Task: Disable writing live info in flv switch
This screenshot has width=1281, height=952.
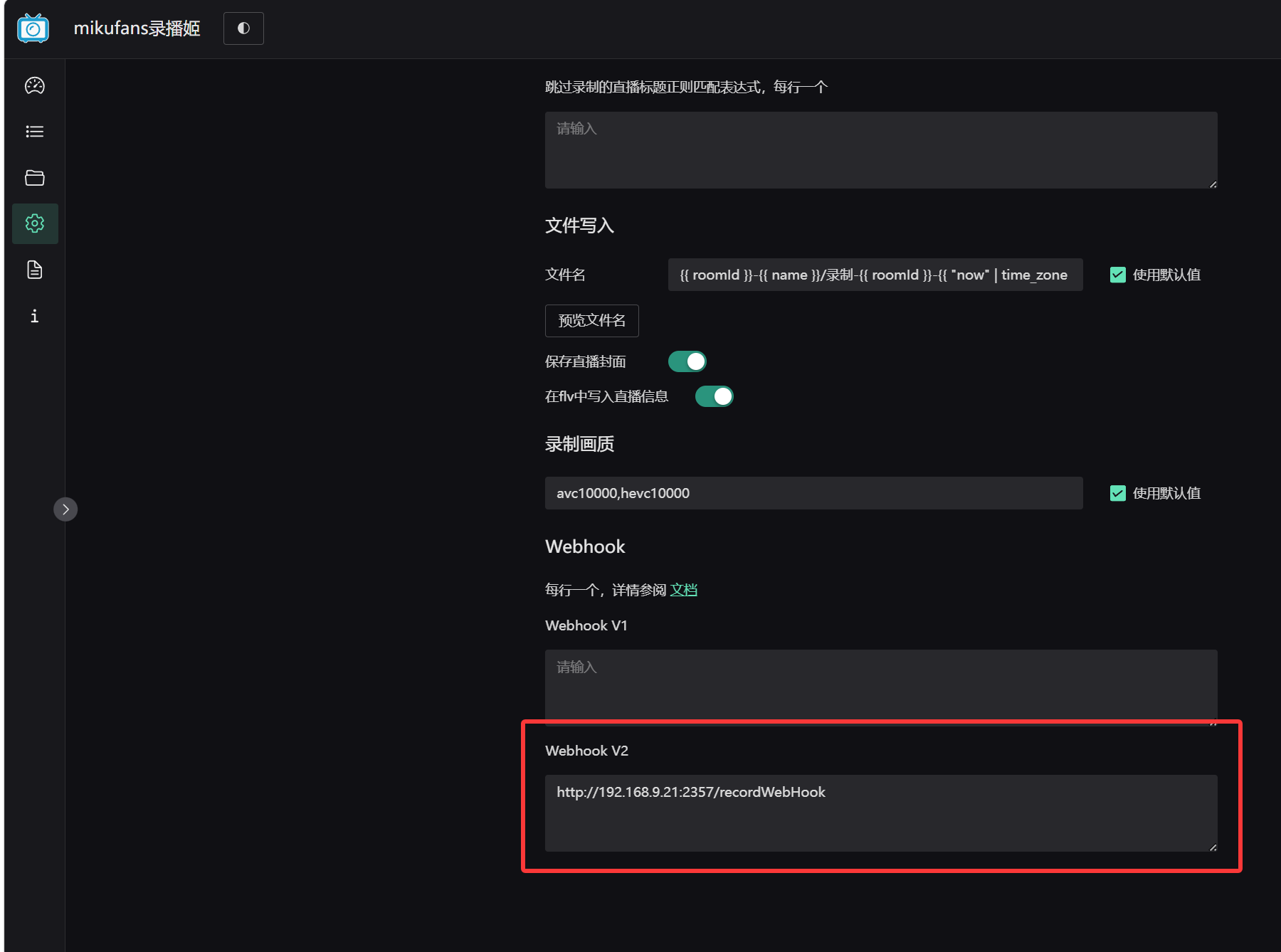Action: 714,396
